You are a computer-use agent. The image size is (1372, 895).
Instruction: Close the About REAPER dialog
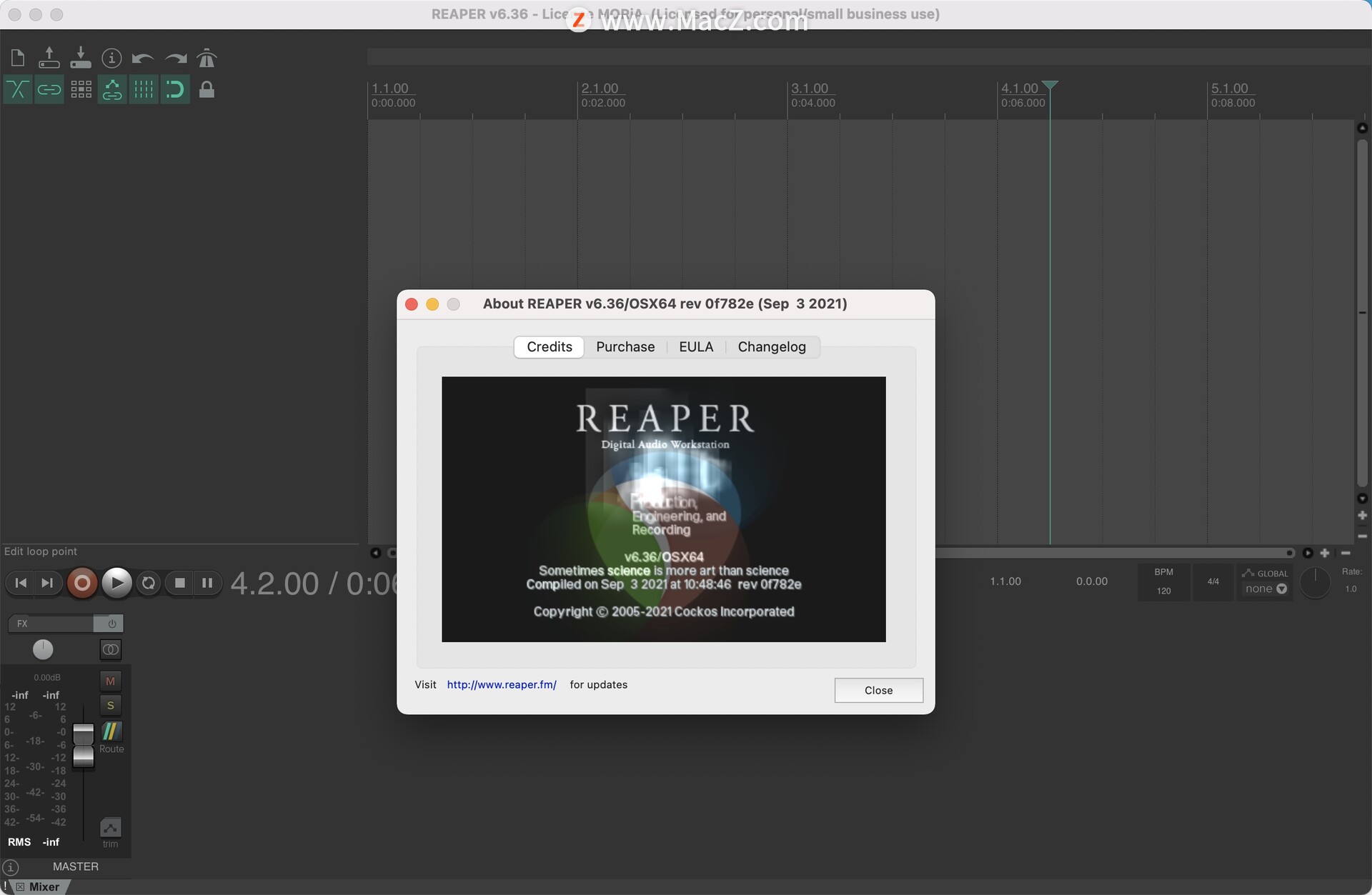coord(879,690)
